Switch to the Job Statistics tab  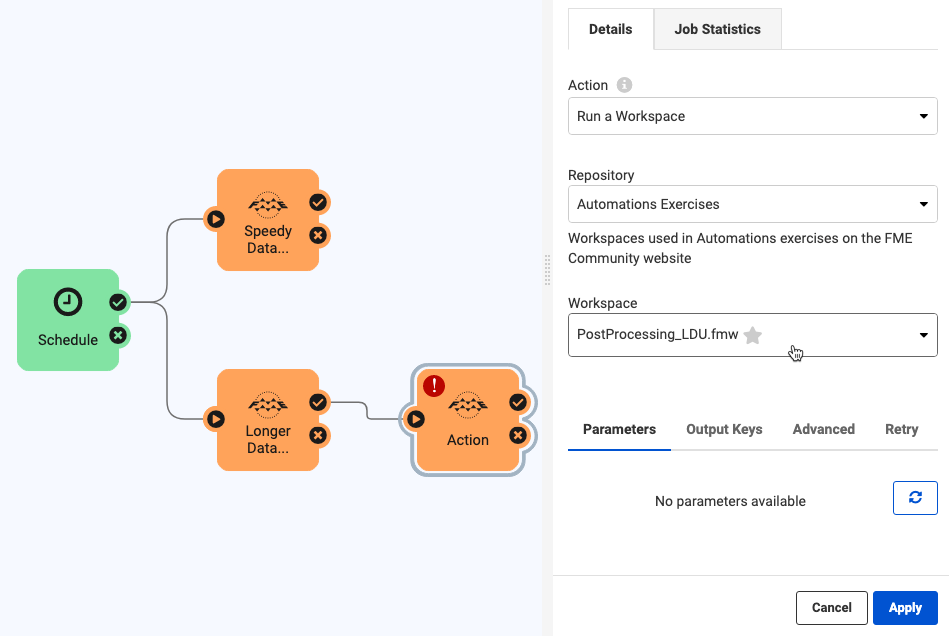click(x=717, y=29)
